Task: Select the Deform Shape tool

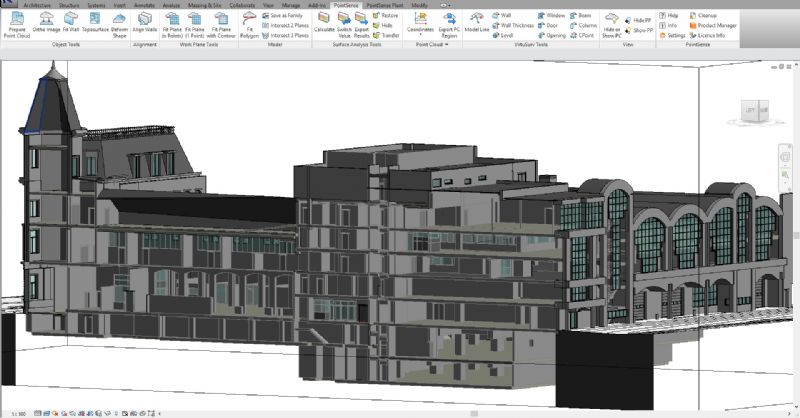Action: (120, 24)
